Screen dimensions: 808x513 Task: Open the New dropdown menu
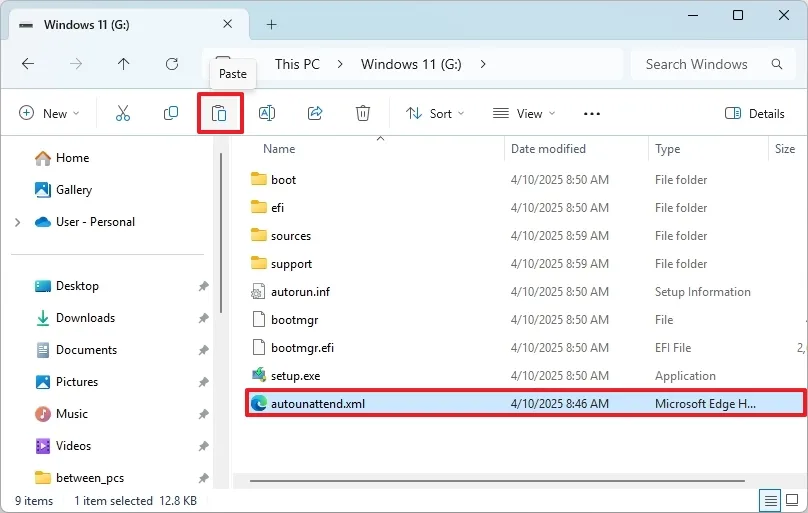pyautogui.click(x=49, y=114)
